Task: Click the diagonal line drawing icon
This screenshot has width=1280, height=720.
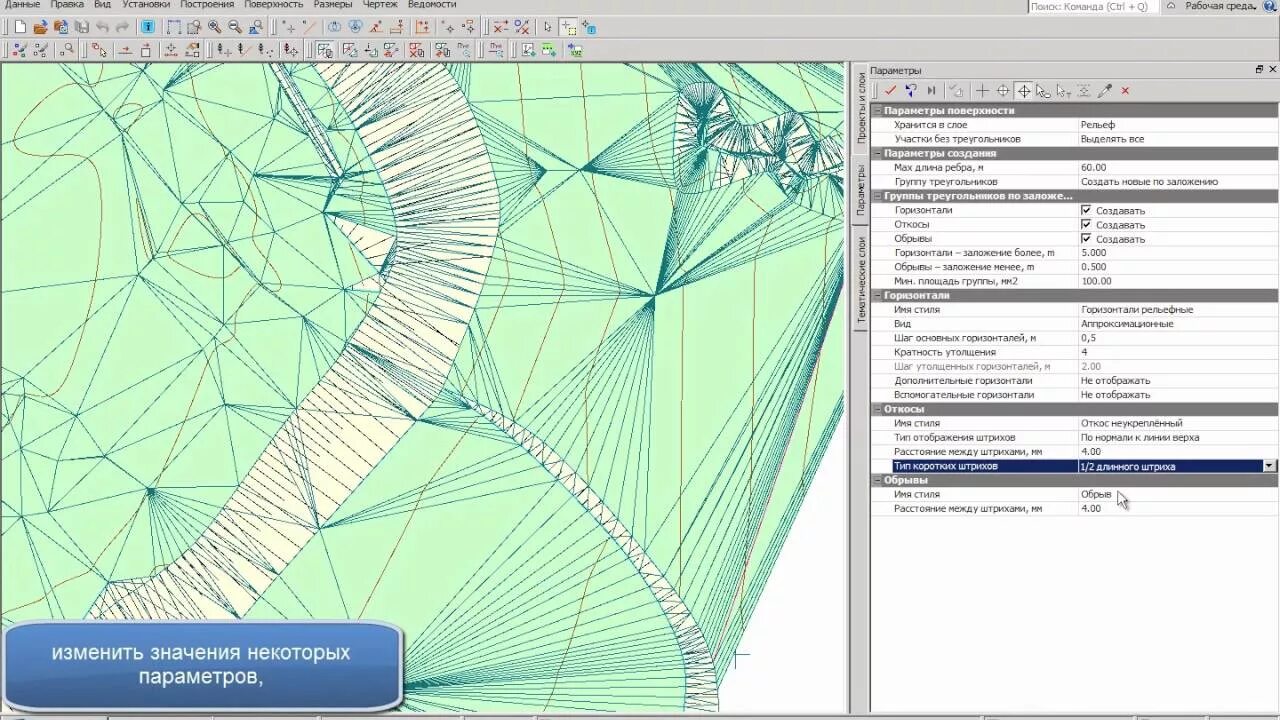Action: pyautogui.click(x=309, y=27)
